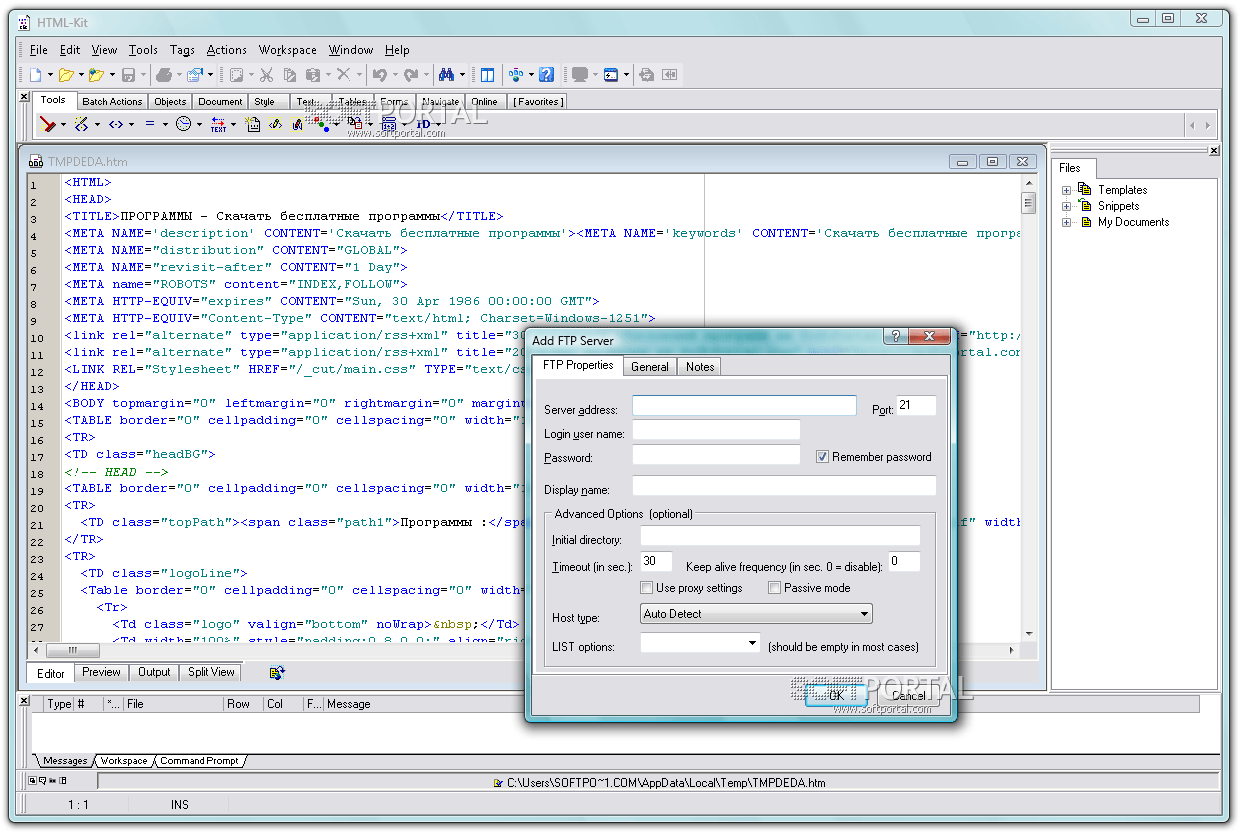Click the Initial directory field

(780, 536)
